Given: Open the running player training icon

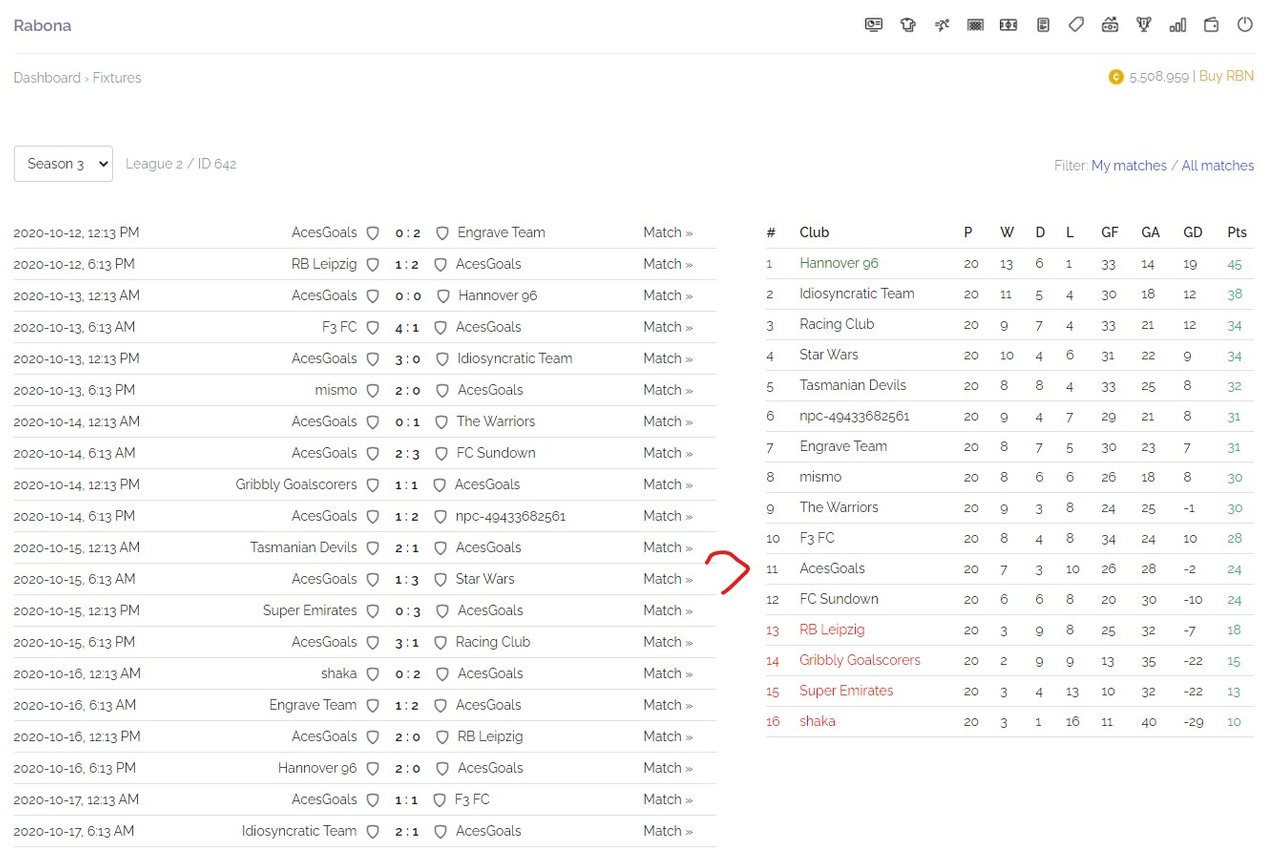Looking at the screenshot, I should pos(942,25).
